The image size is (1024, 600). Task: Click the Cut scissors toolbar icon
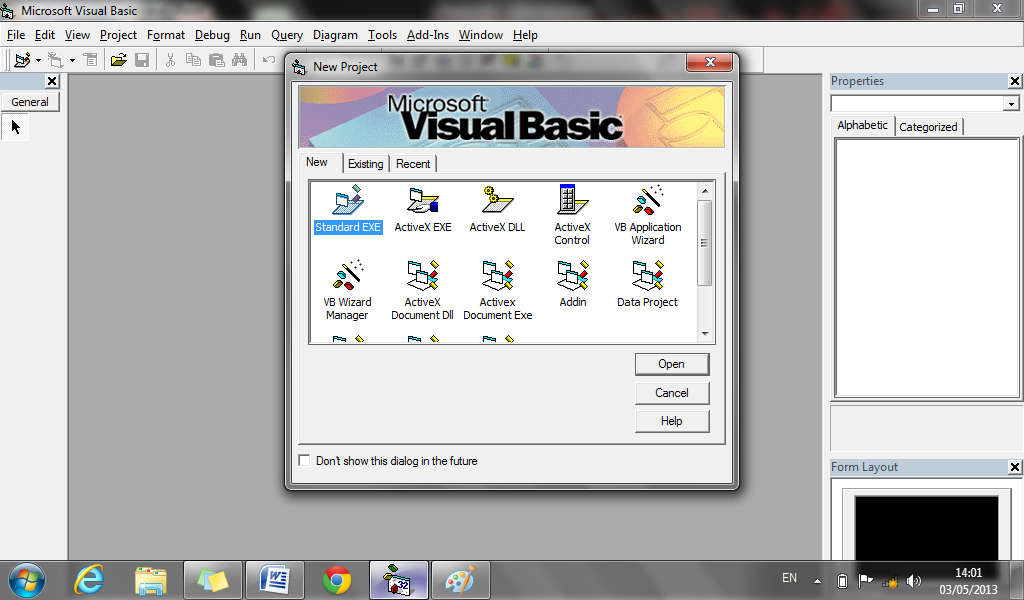[170, 60]
